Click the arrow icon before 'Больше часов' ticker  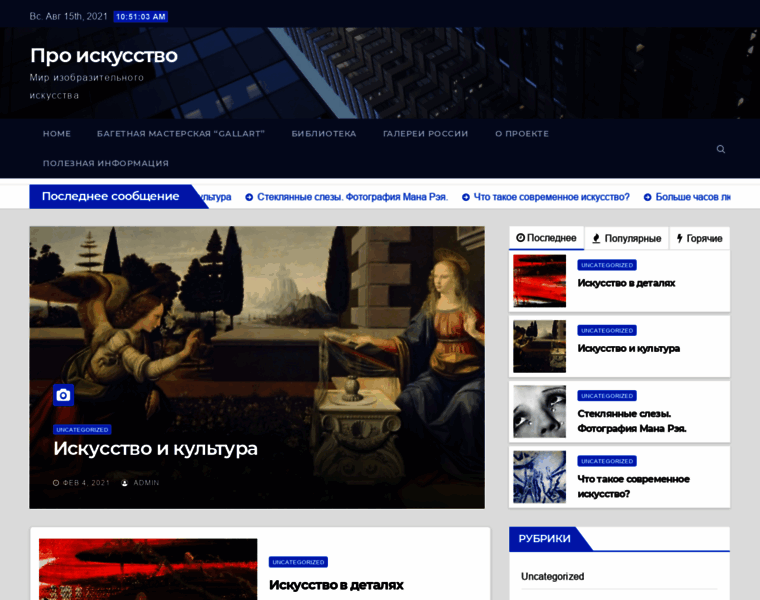pyautogui.click(x=647, y=197)
